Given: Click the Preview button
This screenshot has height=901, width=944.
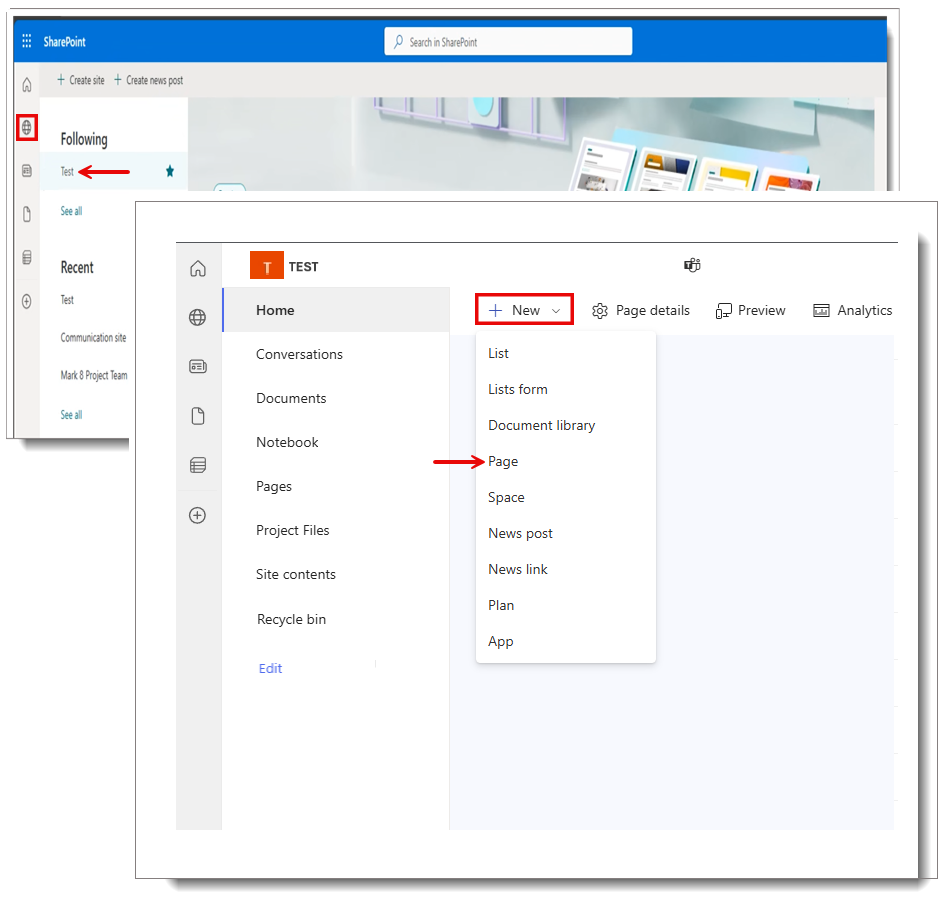Looking at the screenshot, I should (751, 310).
